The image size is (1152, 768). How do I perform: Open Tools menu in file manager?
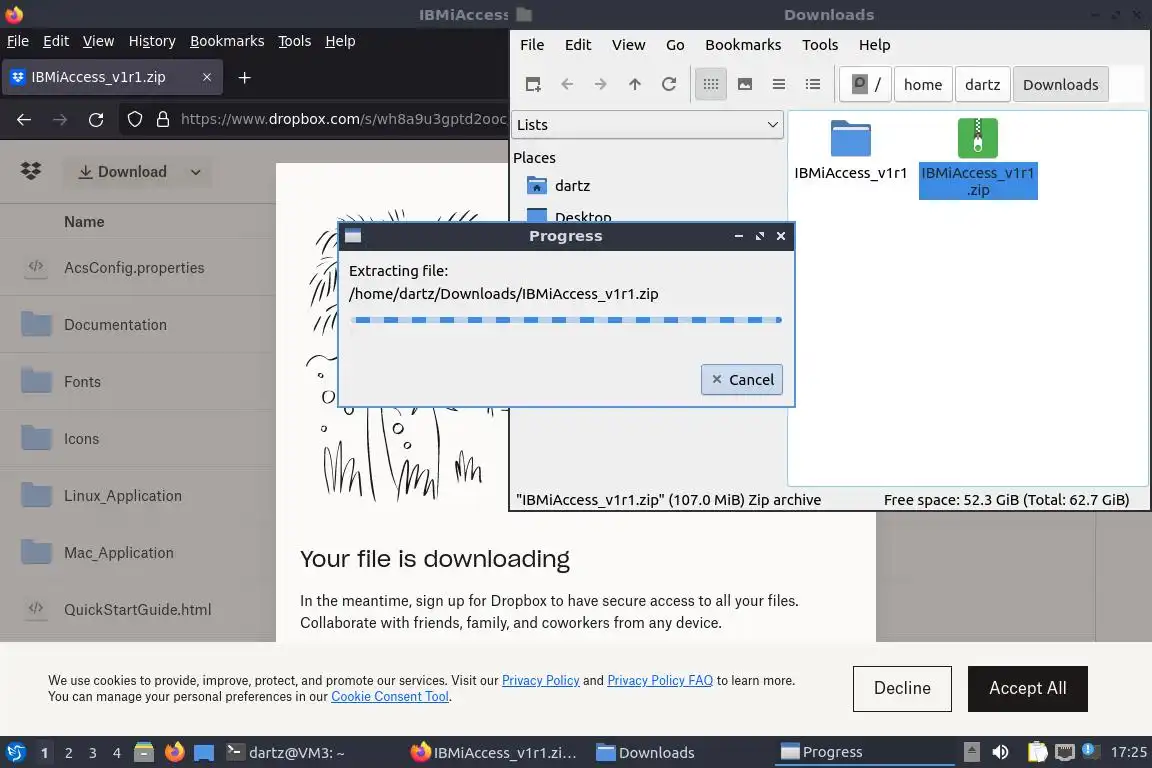coord(820,45)
